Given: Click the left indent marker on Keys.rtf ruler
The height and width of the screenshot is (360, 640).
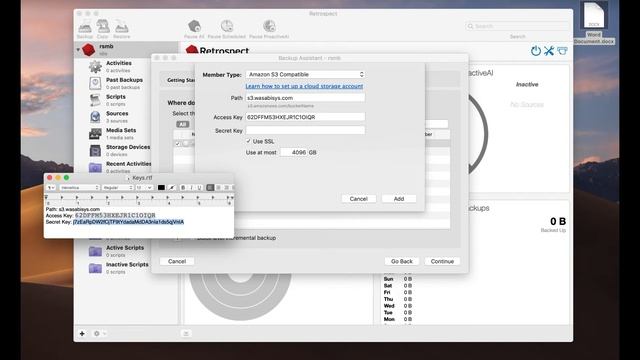Looking at the screenshot, I should tap(46, 198).
